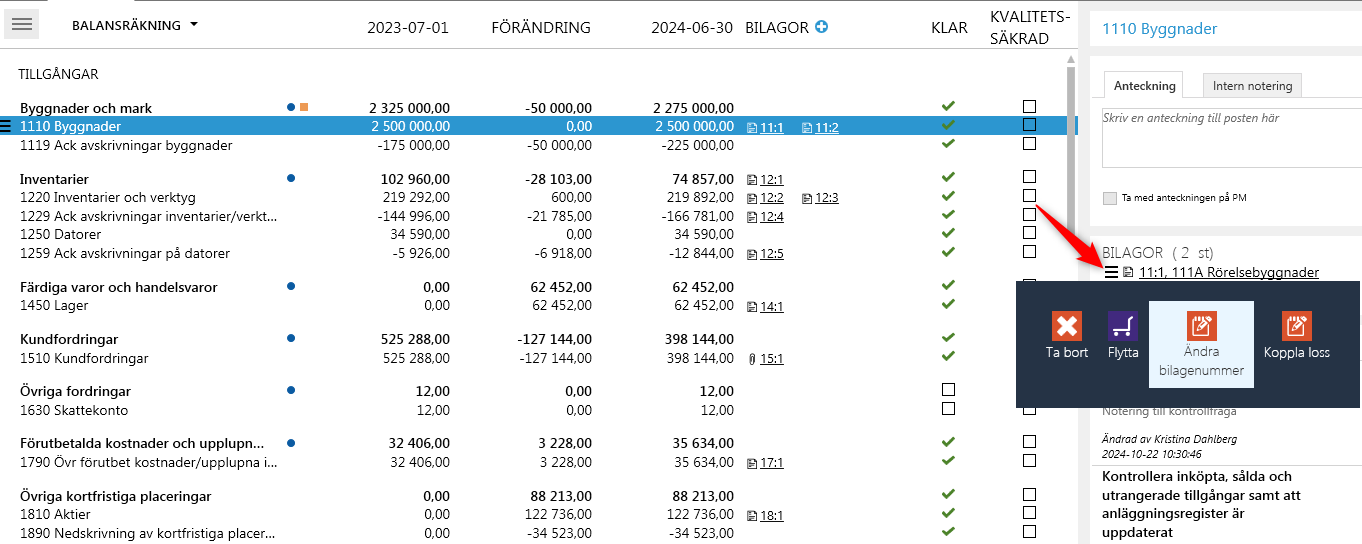Click the green Klar checkmark for 1119
Image resolution: width=1362 pixels, height=544 pixels.
(948, 144)
